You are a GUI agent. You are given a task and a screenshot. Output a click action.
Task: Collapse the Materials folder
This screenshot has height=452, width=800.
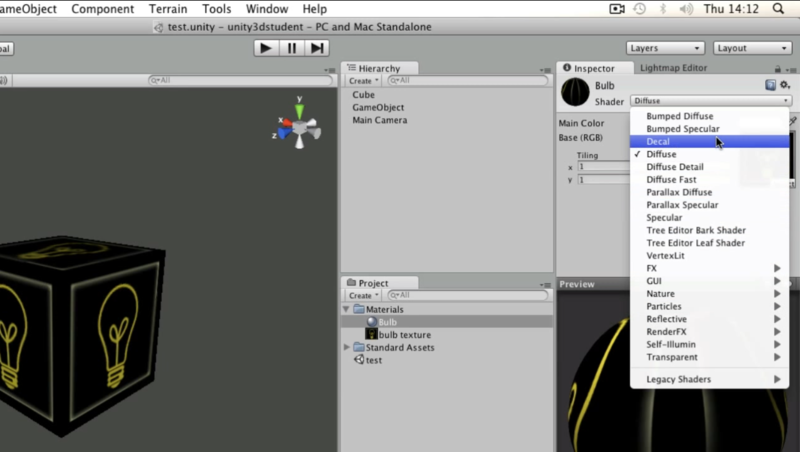pyautogui.click(x=346, y=309)
